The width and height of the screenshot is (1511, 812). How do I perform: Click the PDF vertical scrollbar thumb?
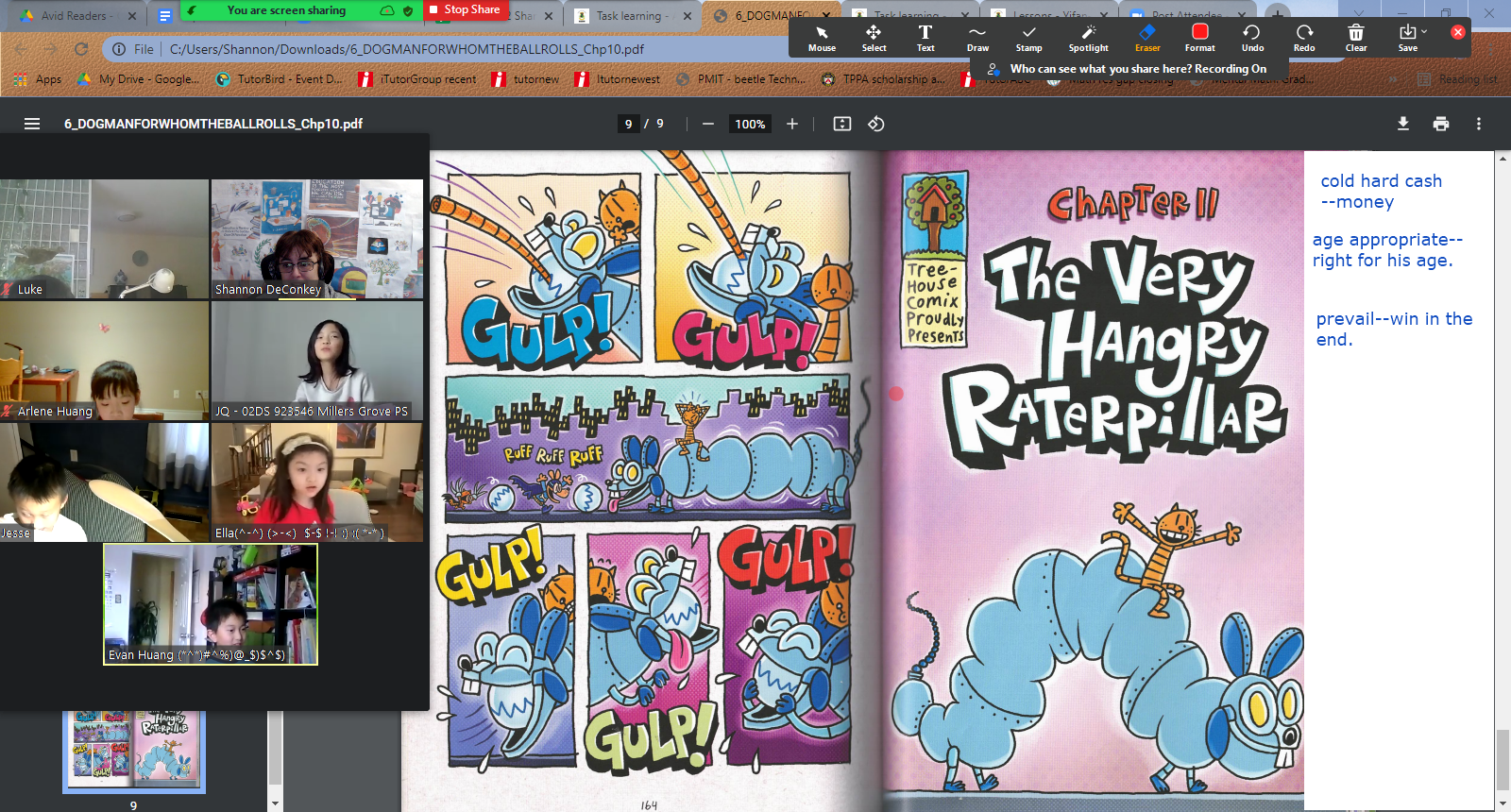1502,760
